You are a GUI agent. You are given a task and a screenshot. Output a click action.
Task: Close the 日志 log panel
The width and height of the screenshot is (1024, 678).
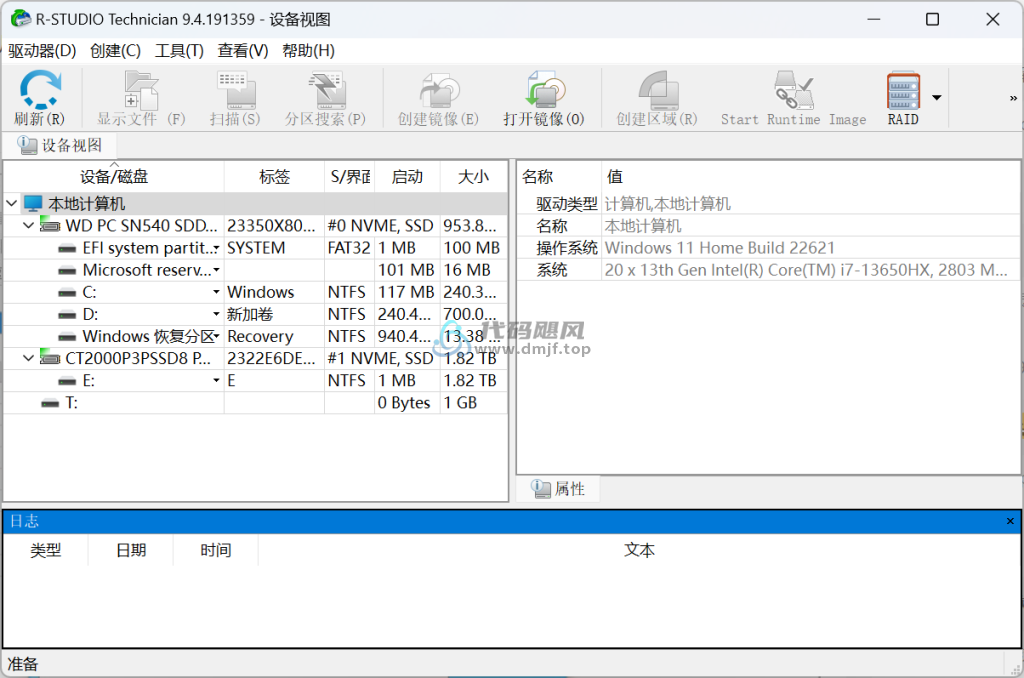point(1010,521)
